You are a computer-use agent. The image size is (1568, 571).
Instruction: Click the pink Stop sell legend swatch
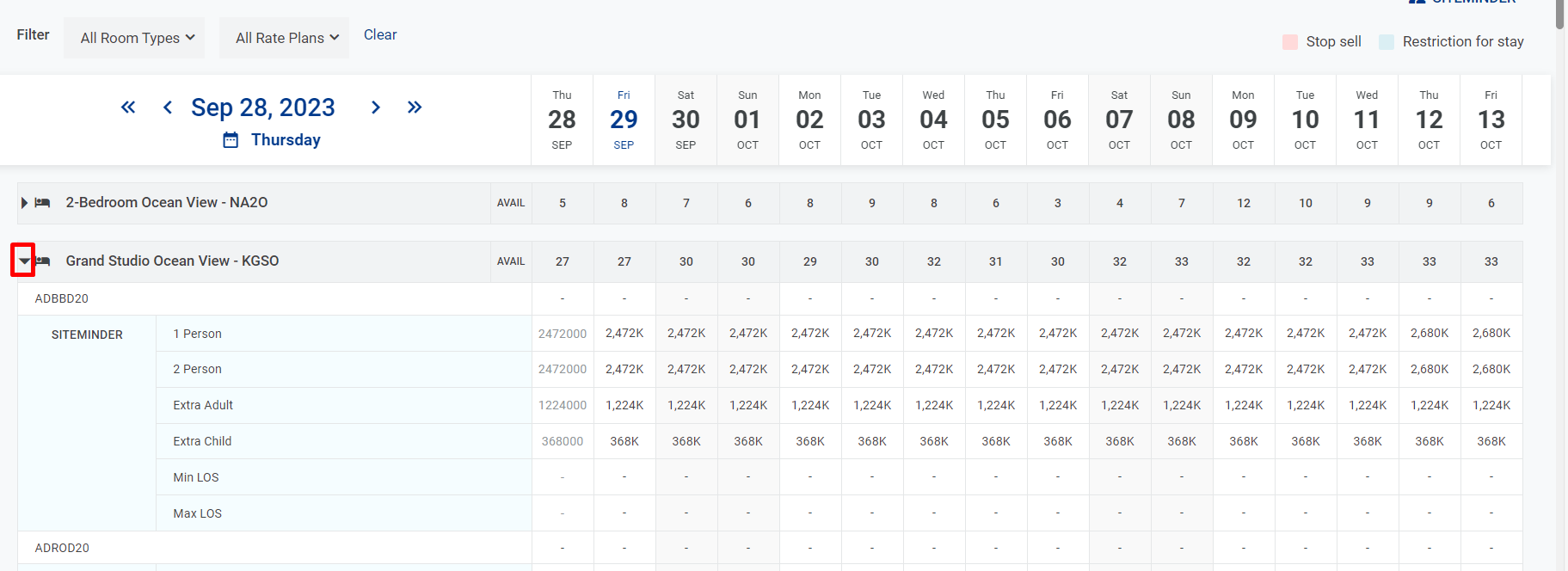point(1290,42)
